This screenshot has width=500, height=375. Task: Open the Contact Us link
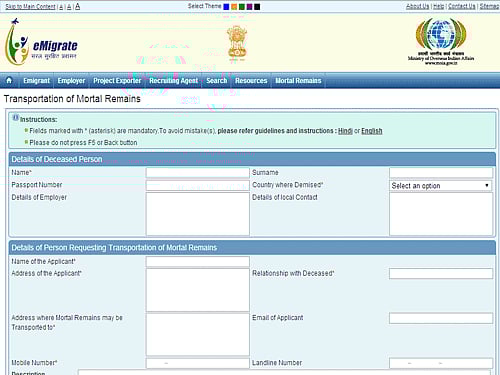point(462,6)
